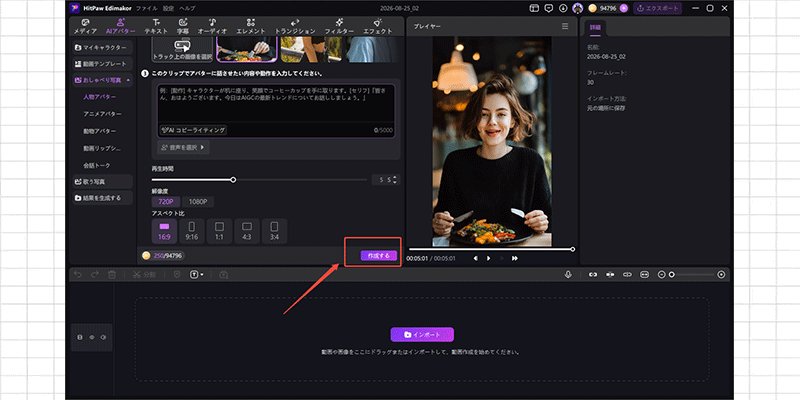Click the microphone voiceover record icon
Screen dimensions: 800x400
tap(568, 274)
